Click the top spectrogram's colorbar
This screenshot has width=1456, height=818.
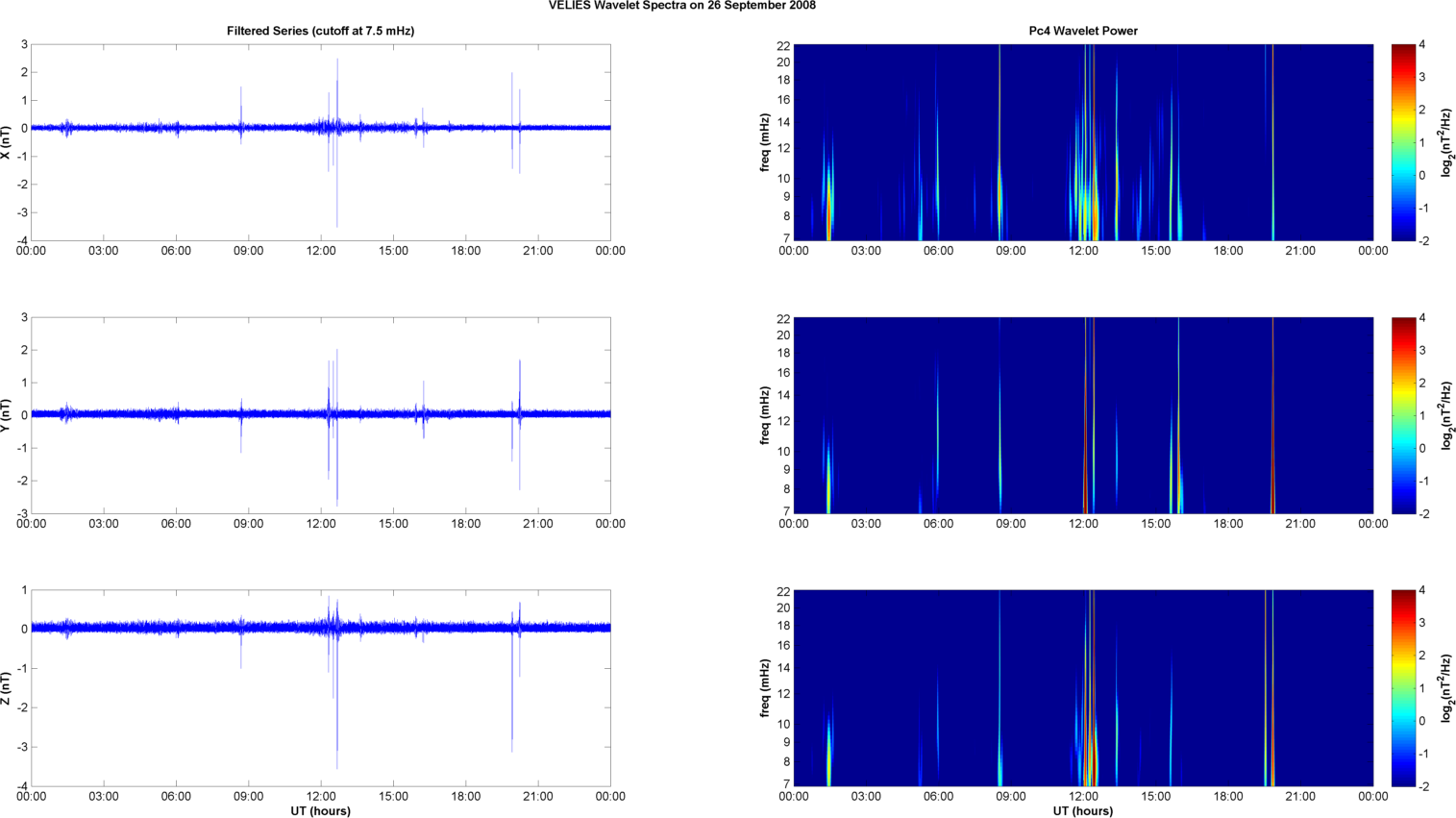(1402, 142)
